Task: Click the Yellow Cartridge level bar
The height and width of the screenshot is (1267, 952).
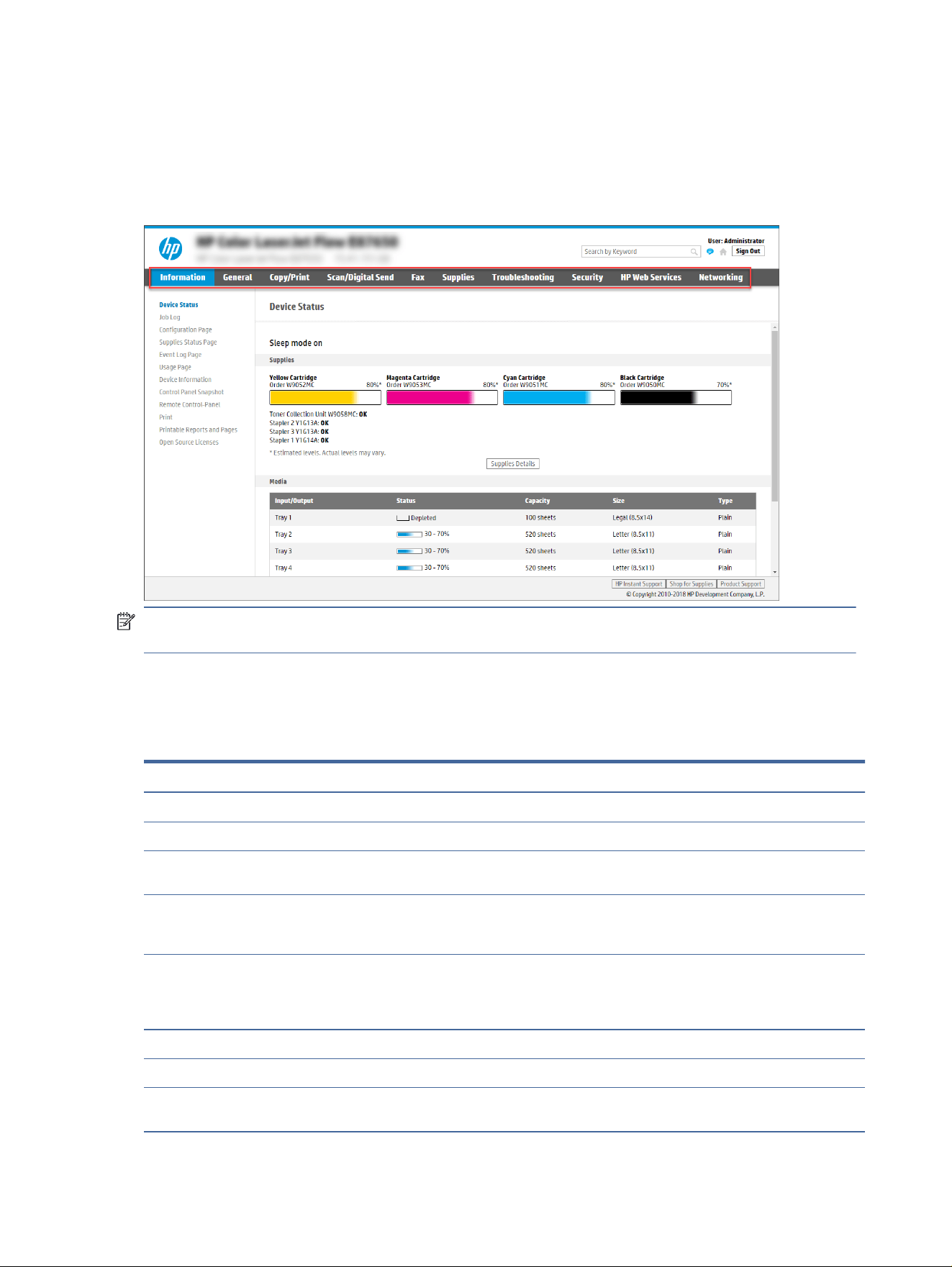Action: pos(325,398)
